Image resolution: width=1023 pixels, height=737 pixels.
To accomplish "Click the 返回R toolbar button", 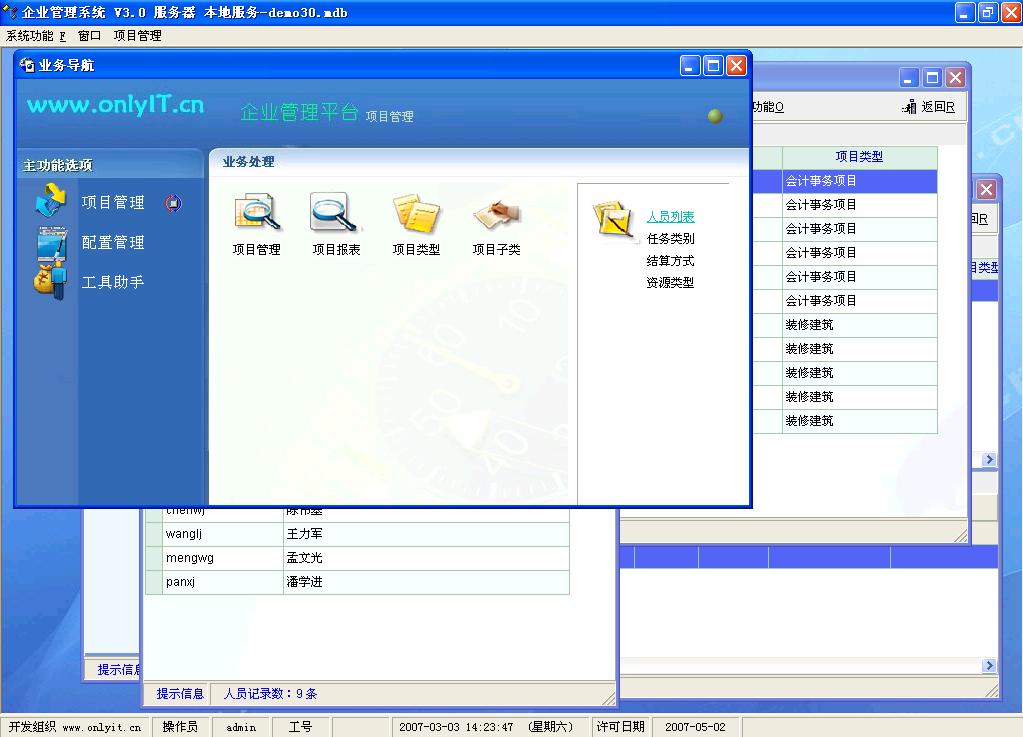I will 928,107.
